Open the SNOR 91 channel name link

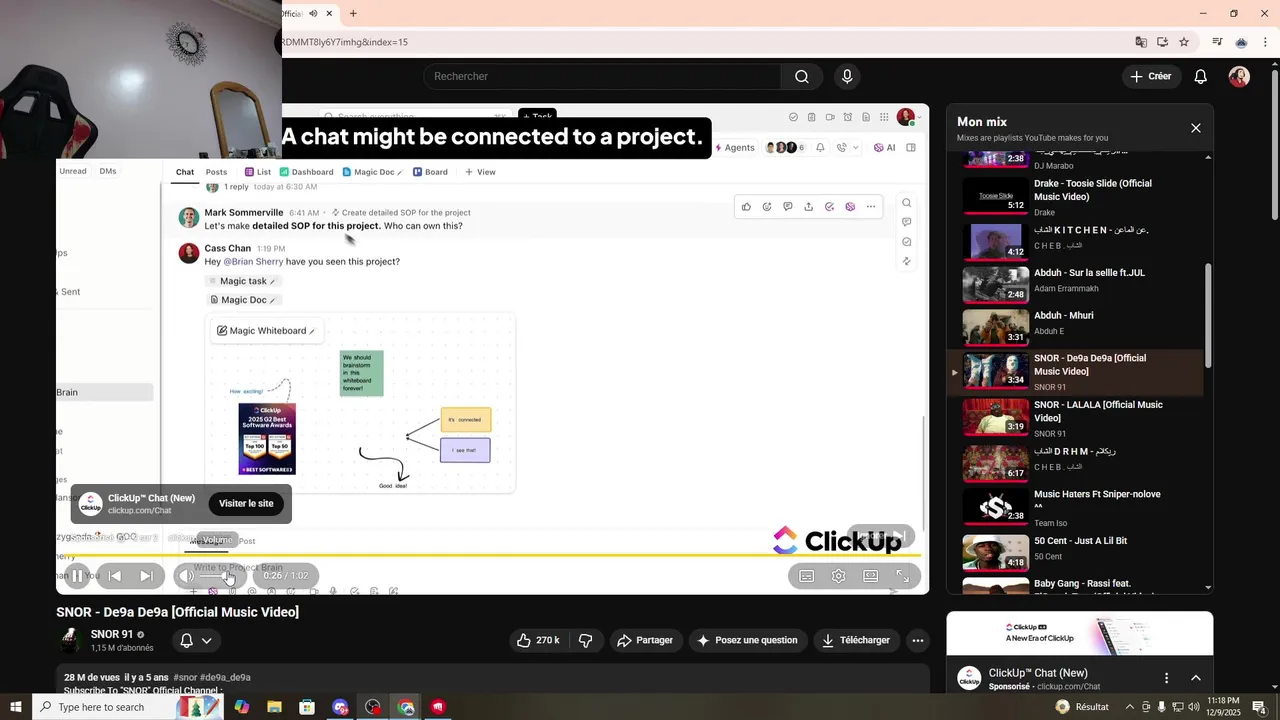pos(112,634)
